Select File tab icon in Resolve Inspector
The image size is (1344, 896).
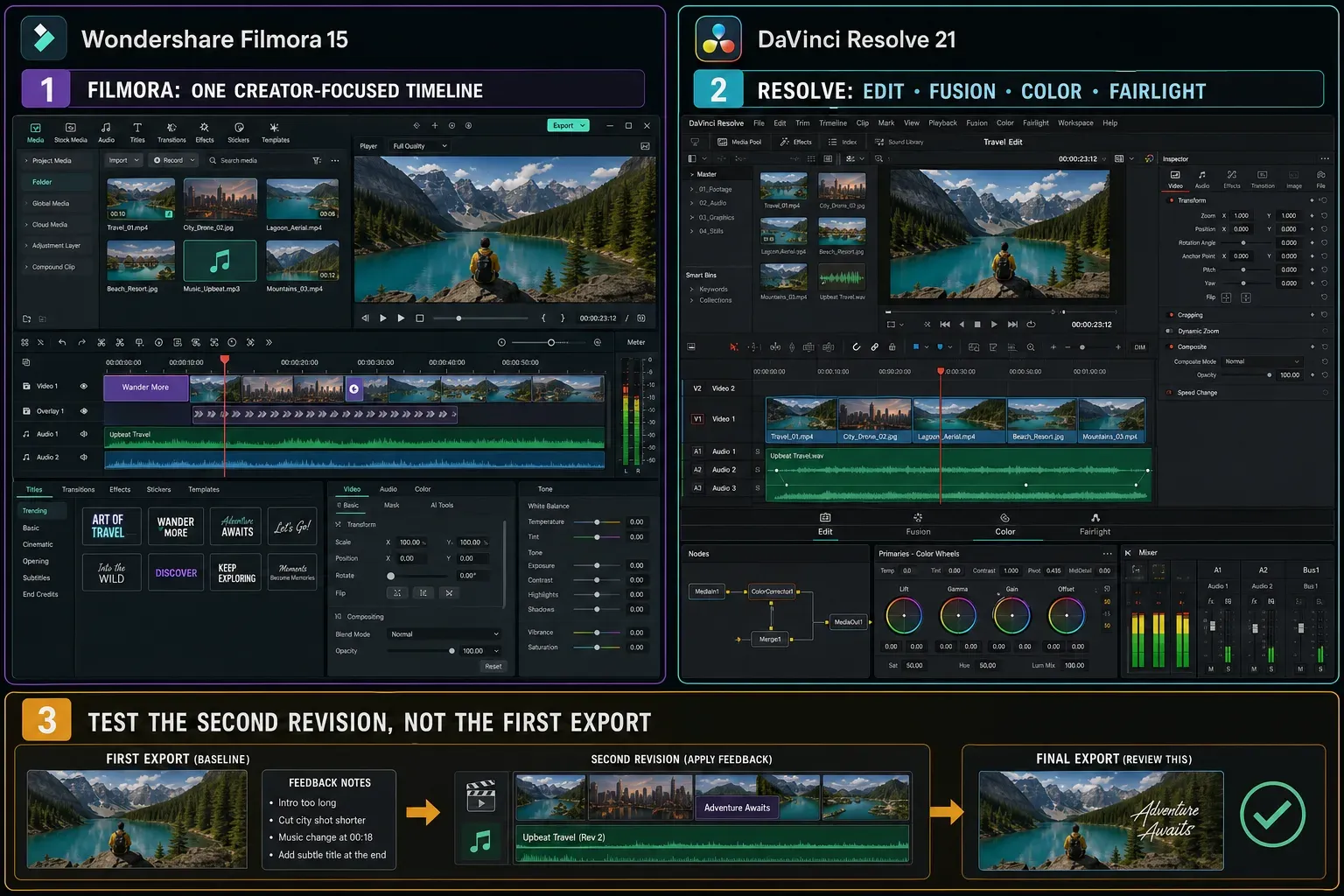pos(1320,179)
